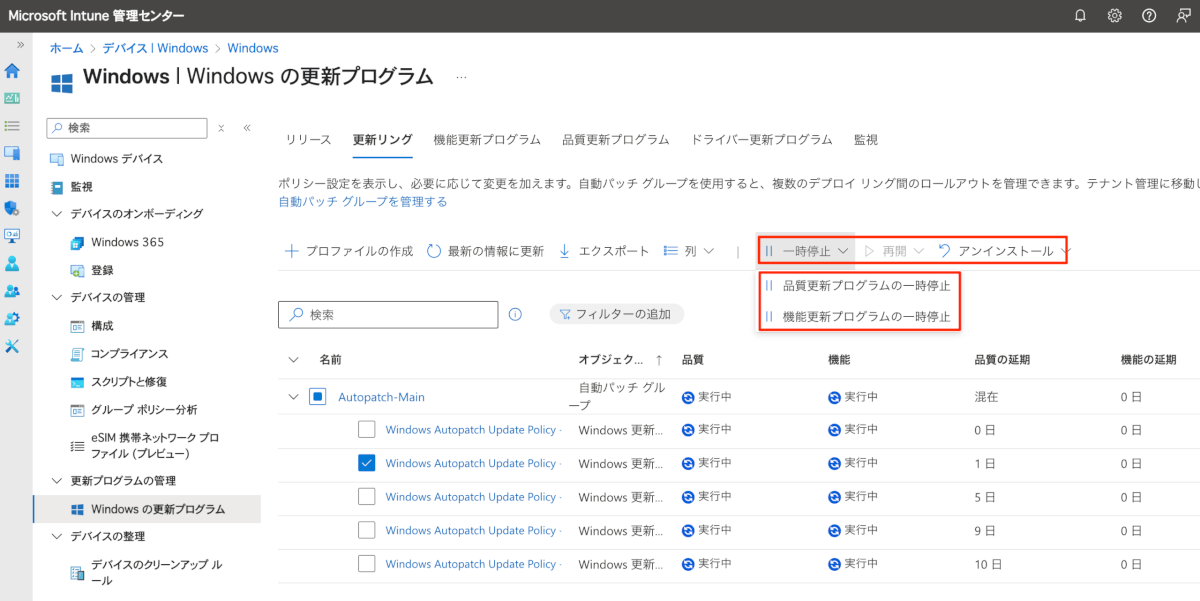The width and height of the screenshot is (1200, 601).
Task: Open the Apps grid icon in left rail
Action: tap(12, 181)
